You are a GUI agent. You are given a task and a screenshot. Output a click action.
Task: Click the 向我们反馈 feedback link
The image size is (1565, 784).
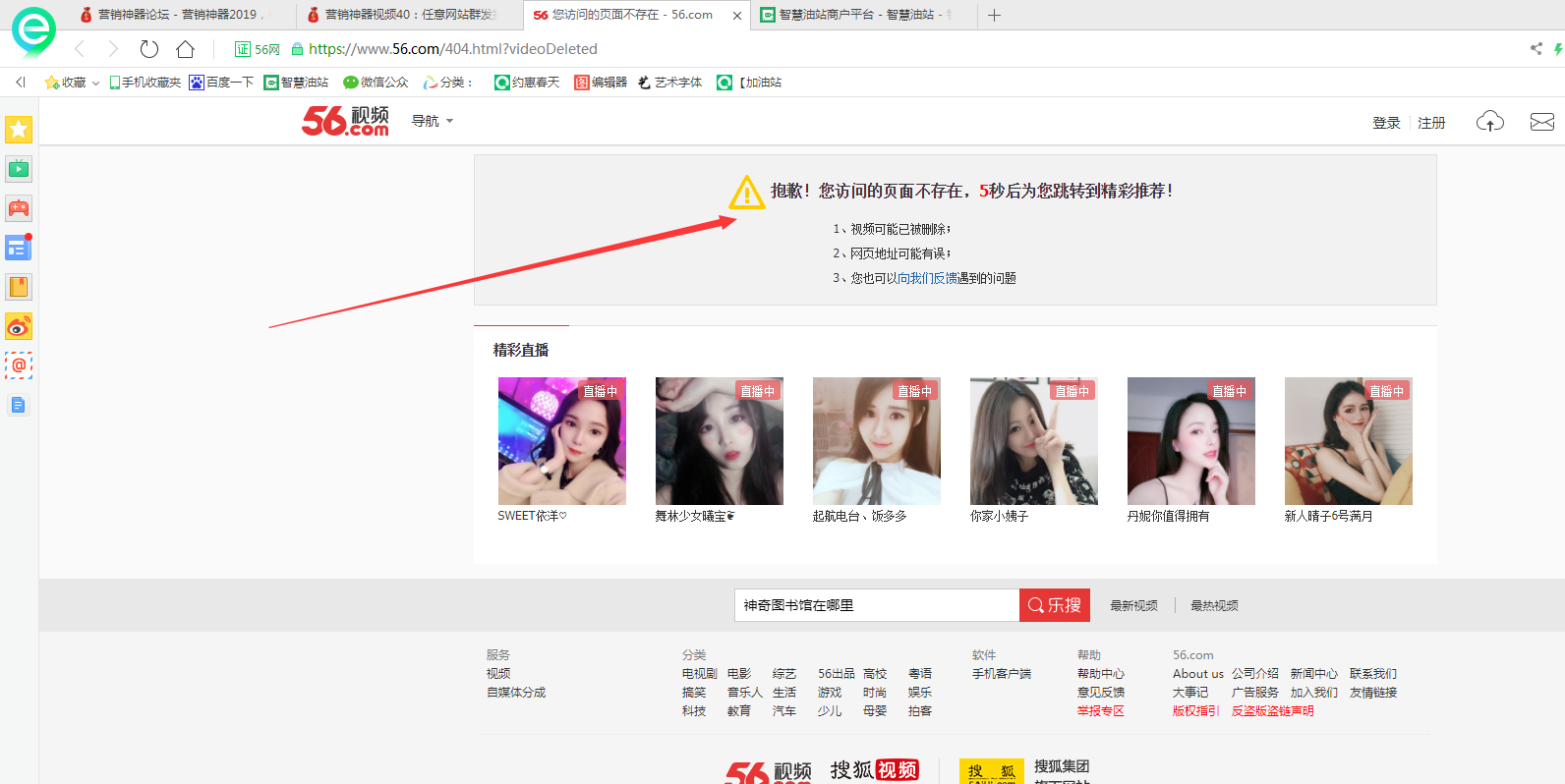tap(927, 278)
